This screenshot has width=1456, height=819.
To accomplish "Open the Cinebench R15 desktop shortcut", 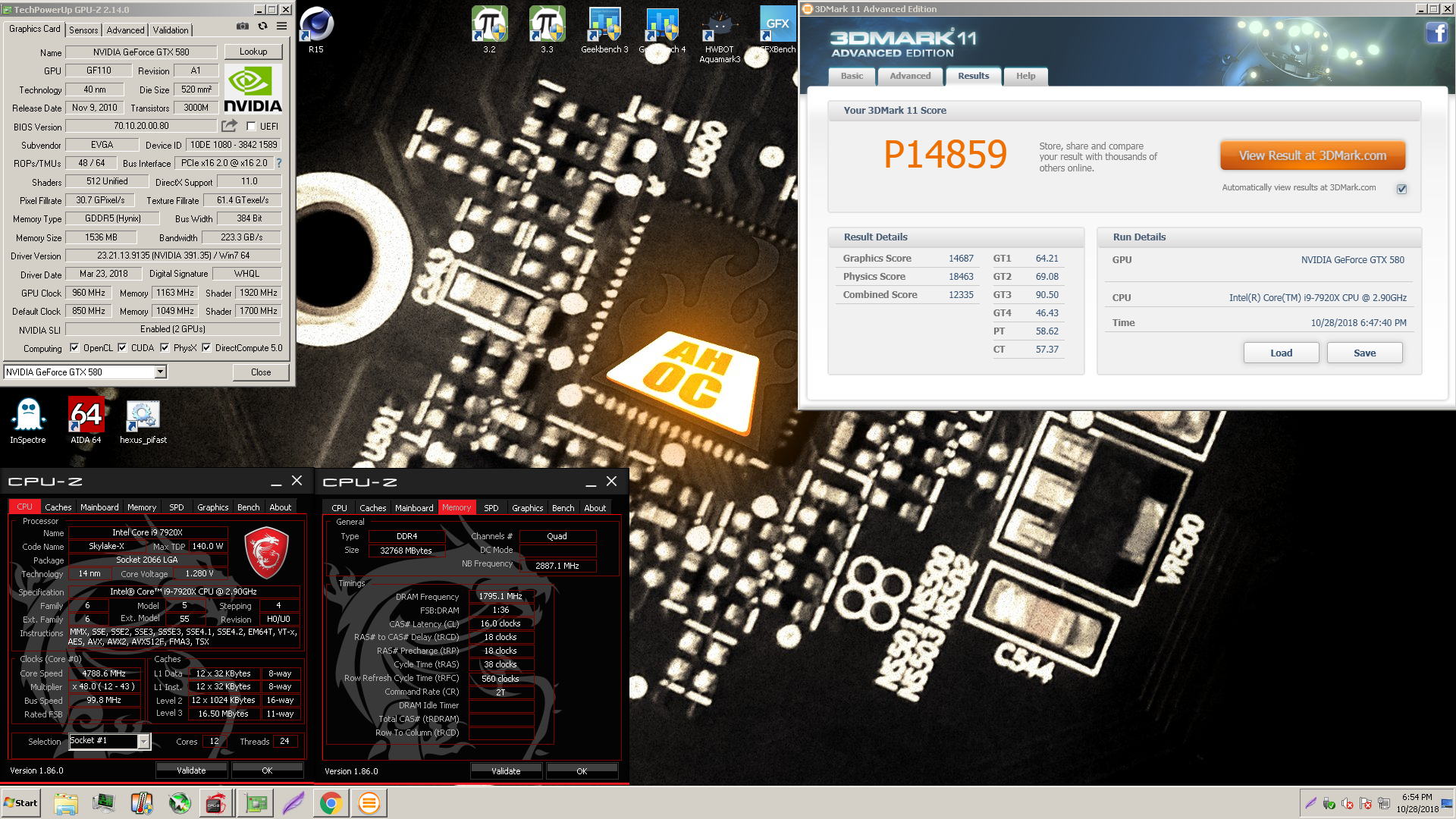I will click(316, 30).
